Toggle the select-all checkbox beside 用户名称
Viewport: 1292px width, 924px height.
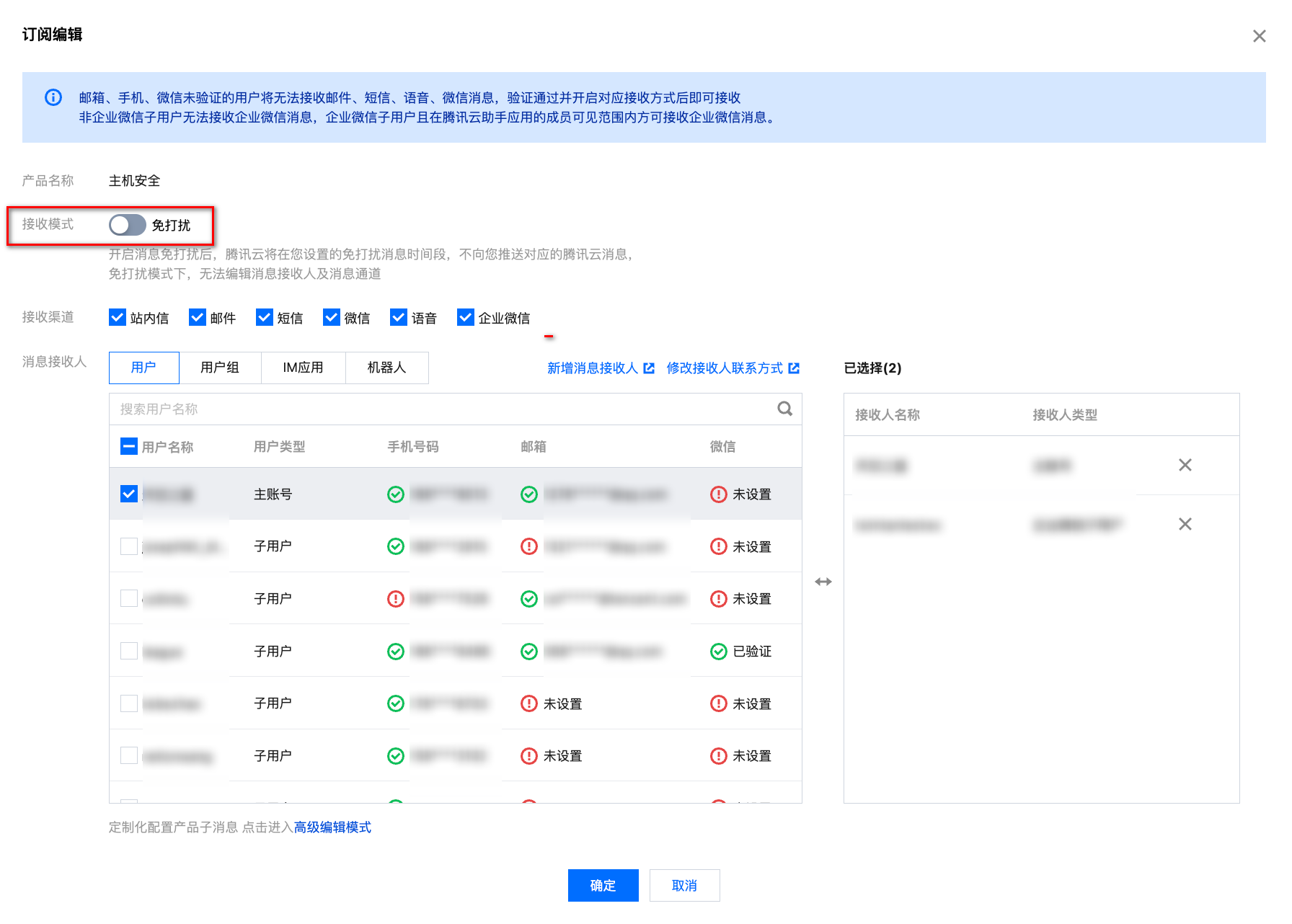point(129,447)
